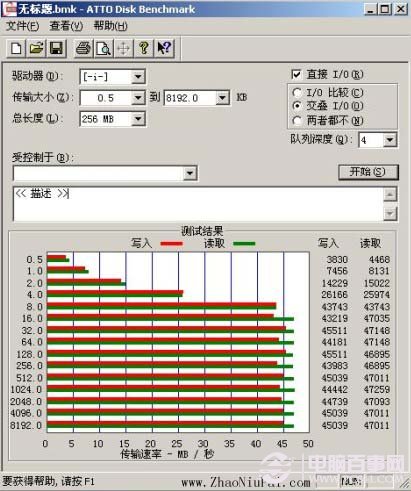Image resolution: width=411 pixels, height=491 pixels.
Task: Select the I/O 比较 radio button
Action: coord(296,93)
